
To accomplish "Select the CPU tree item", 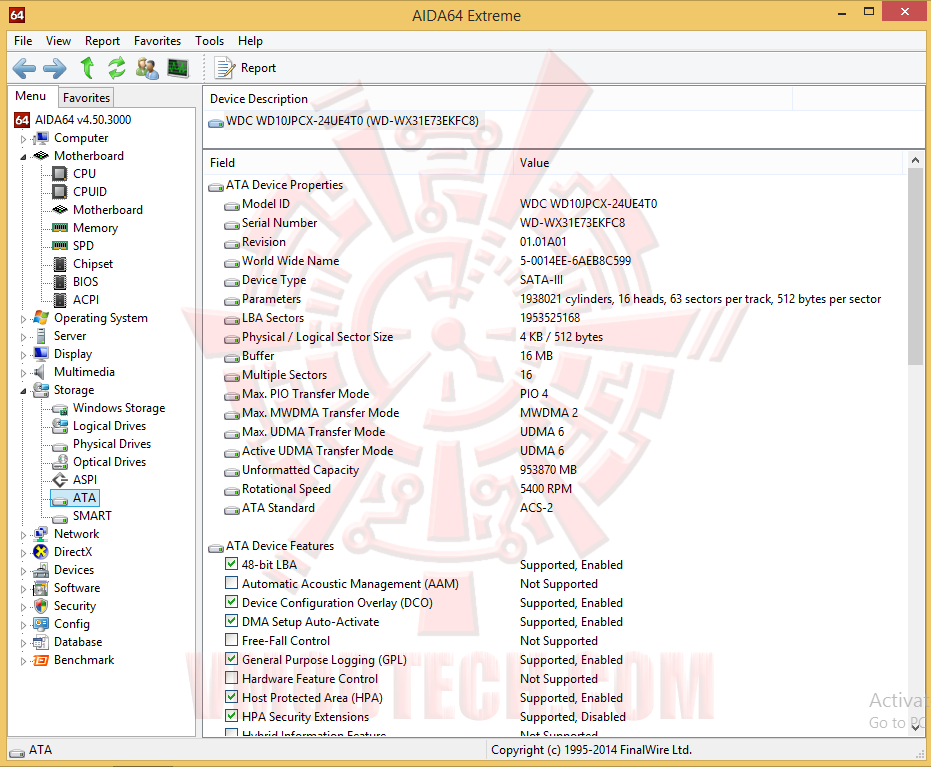I will pos(84,174).
